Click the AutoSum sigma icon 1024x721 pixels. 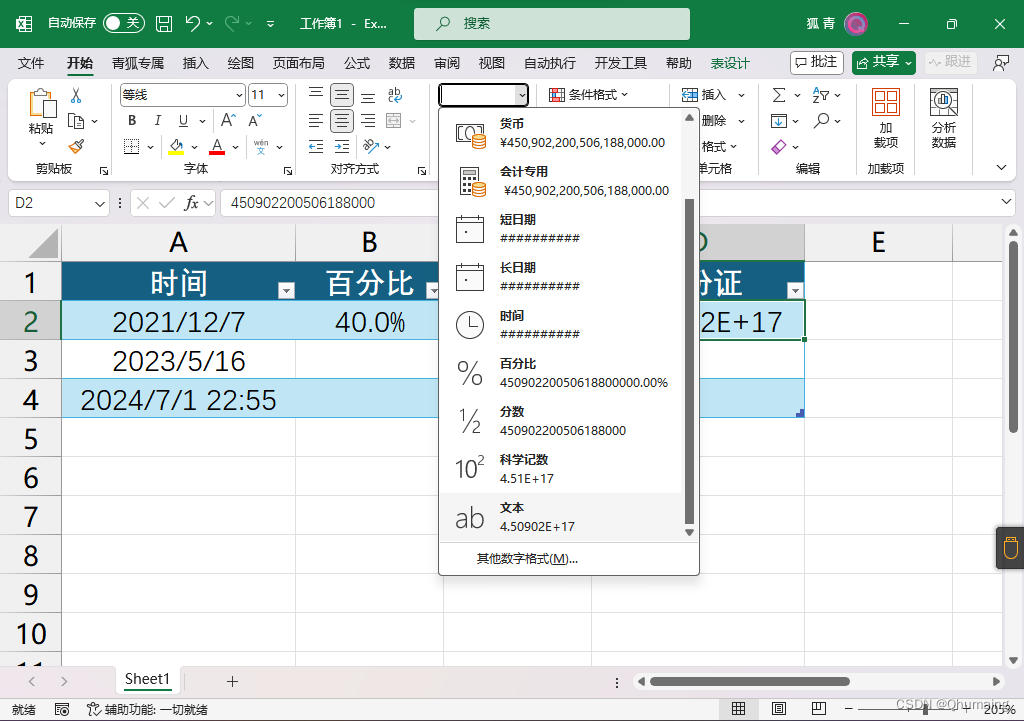click(778, 95)
